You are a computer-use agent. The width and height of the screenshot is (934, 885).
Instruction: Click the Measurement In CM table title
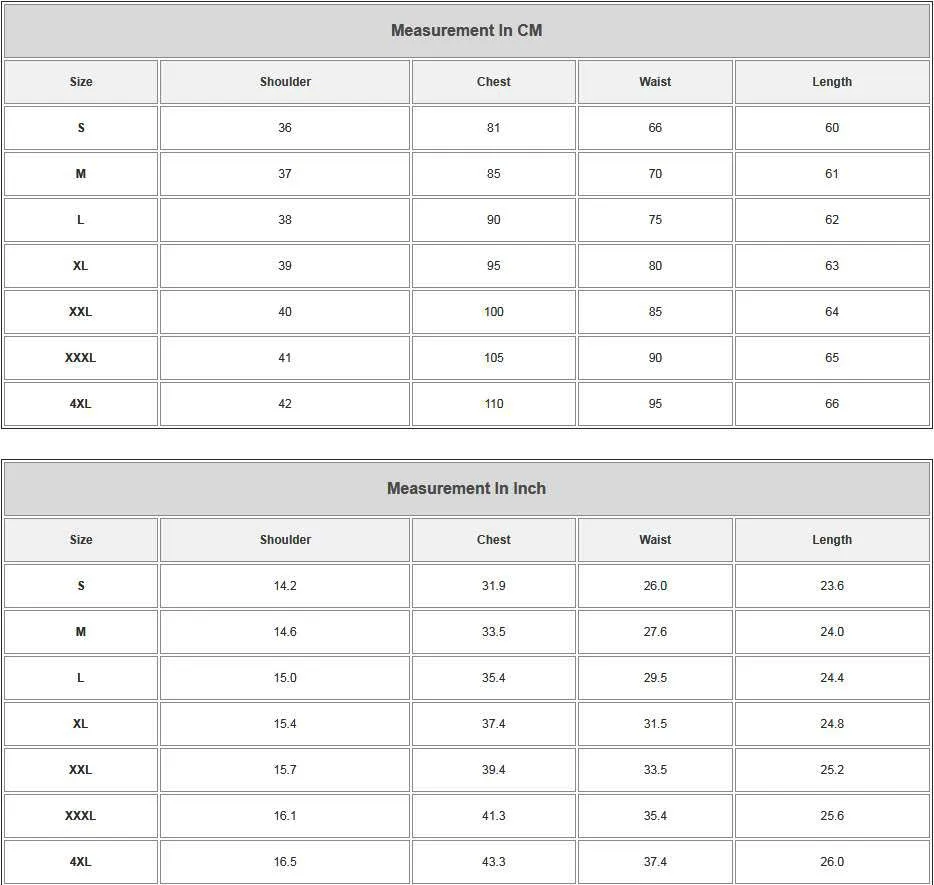[466, 30]
